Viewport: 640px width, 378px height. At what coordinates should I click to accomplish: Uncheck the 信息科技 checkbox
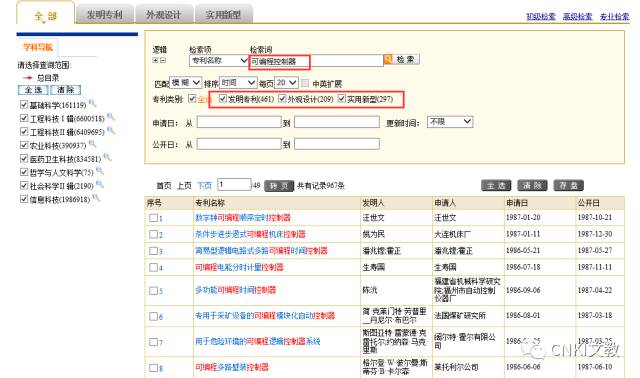pos(24,199)
